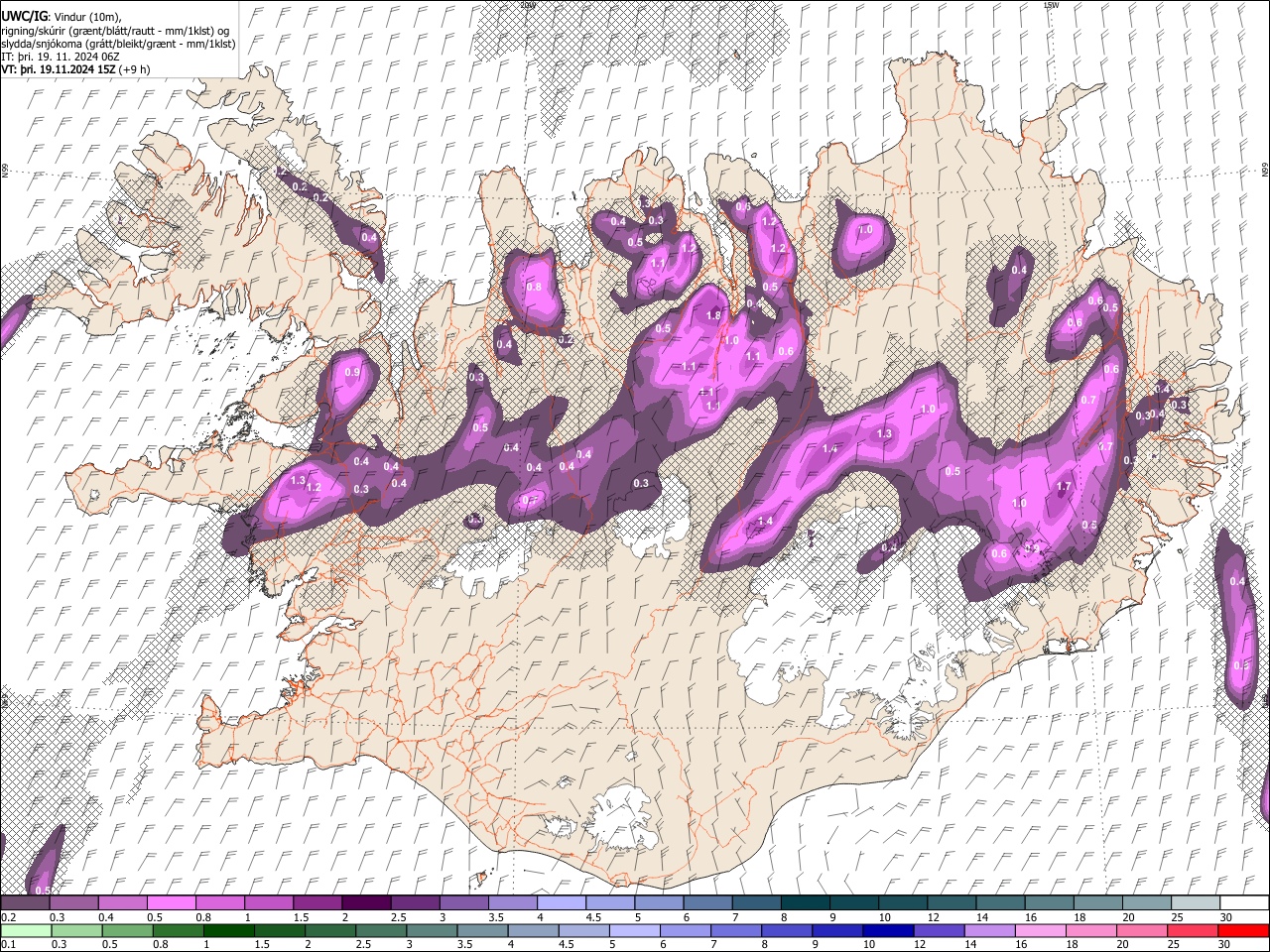This screenshot has height=952, width=1270.
Task: Click the '0.1' label starting the rain scale
Action: [8, 945]
